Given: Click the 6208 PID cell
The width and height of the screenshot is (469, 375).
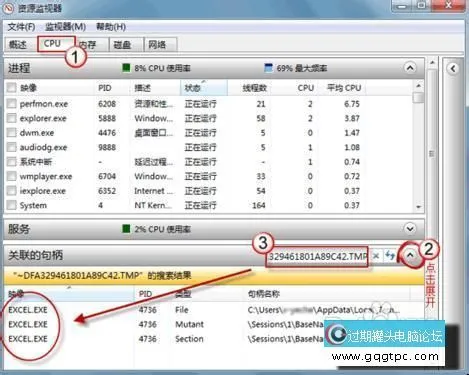Looking at the screenshot, I should (107, 104).
